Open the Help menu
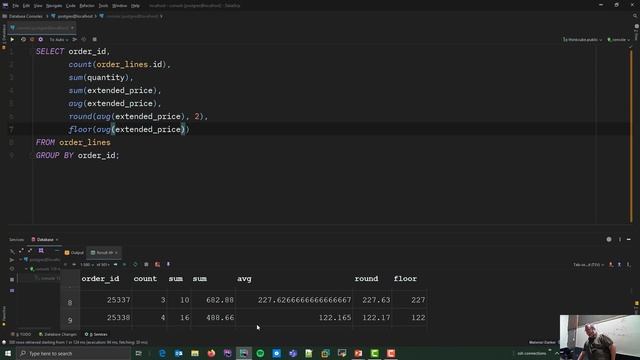Viewport: 640px width, 360px height. coord(135,6)
